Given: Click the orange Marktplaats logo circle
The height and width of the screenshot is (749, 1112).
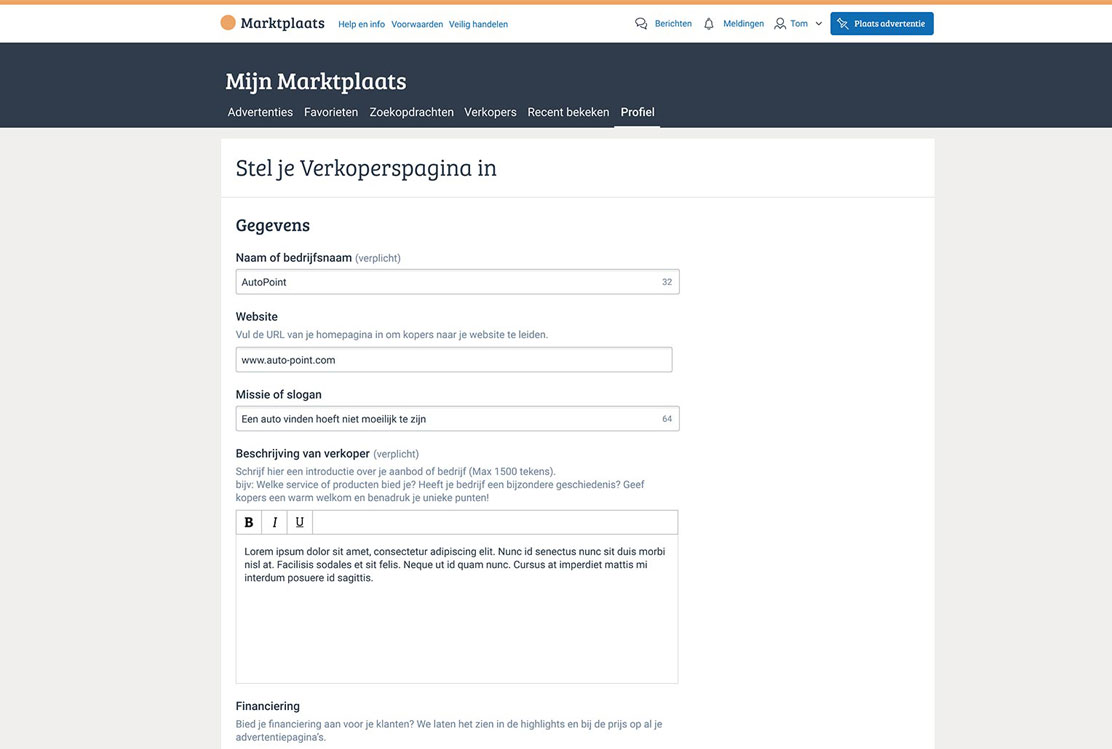Looking at the screenshot, I should coord(228,23).
